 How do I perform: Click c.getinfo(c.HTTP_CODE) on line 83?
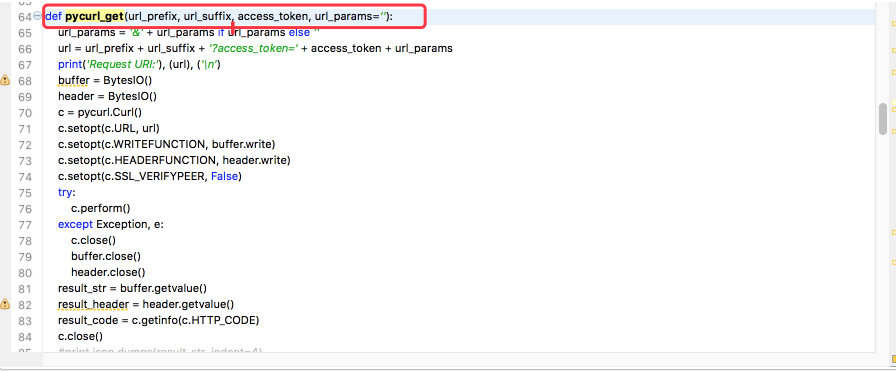195,321
